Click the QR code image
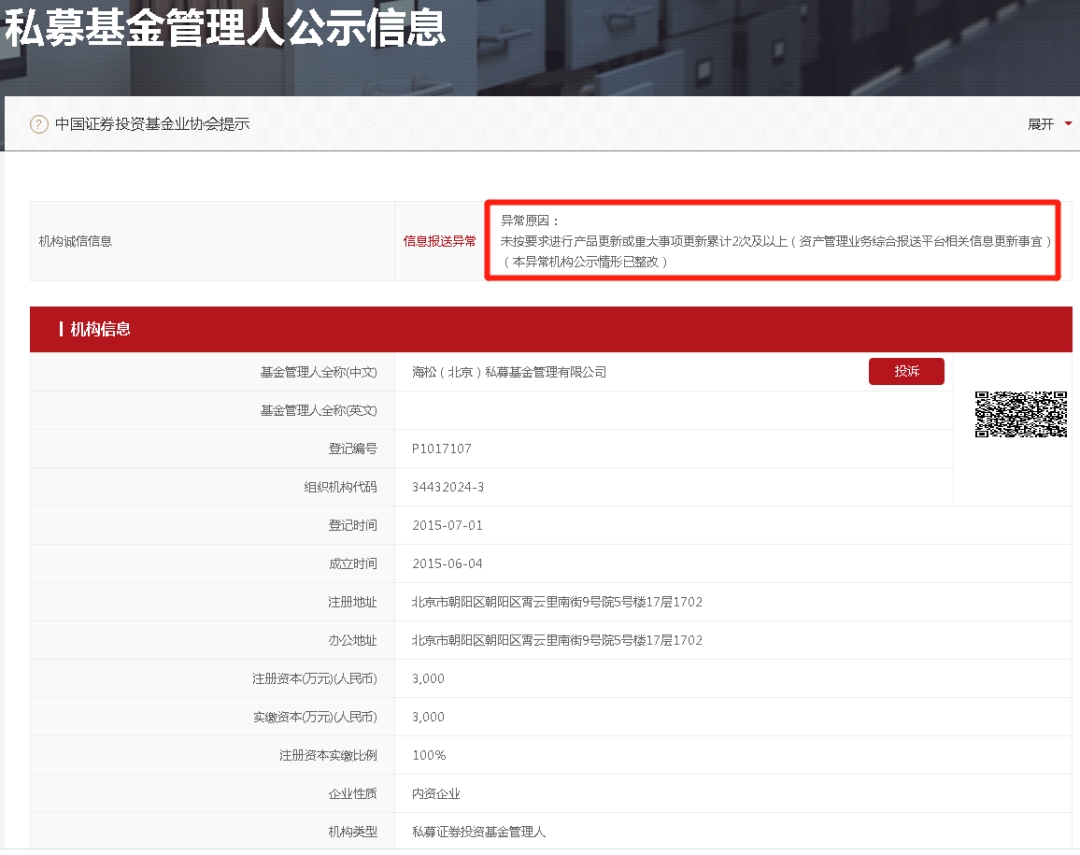This screenshot has width=1080, height=855. click(1021, 414)
